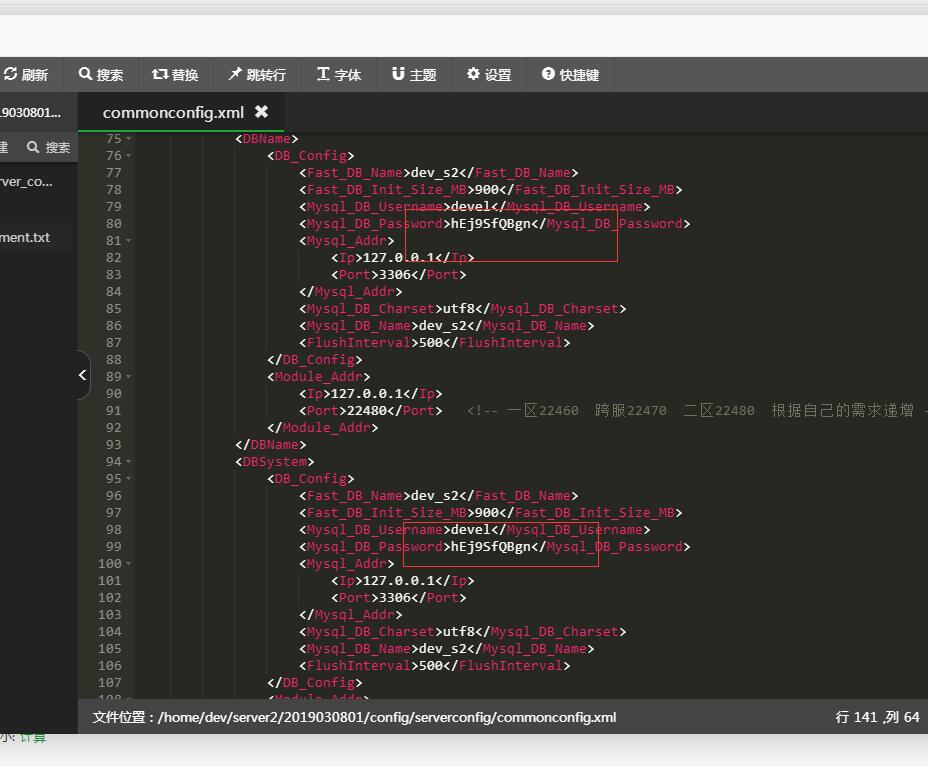Fold the DBSystem block at line 94
Viewport: 928px width, 767px height.
tap(128, 462)
